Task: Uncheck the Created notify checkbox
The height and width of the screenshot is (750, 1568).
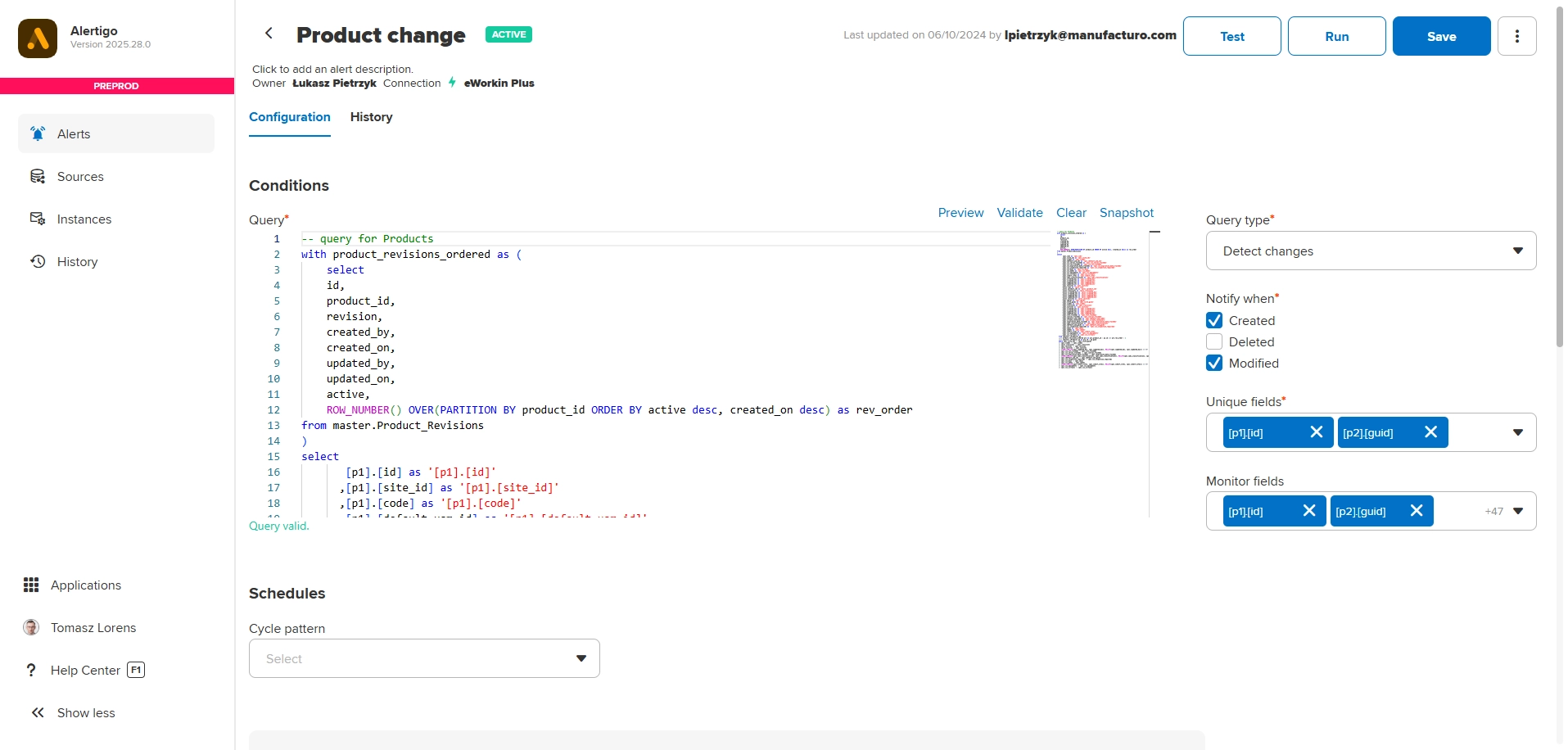Action: pos(1214,320)
